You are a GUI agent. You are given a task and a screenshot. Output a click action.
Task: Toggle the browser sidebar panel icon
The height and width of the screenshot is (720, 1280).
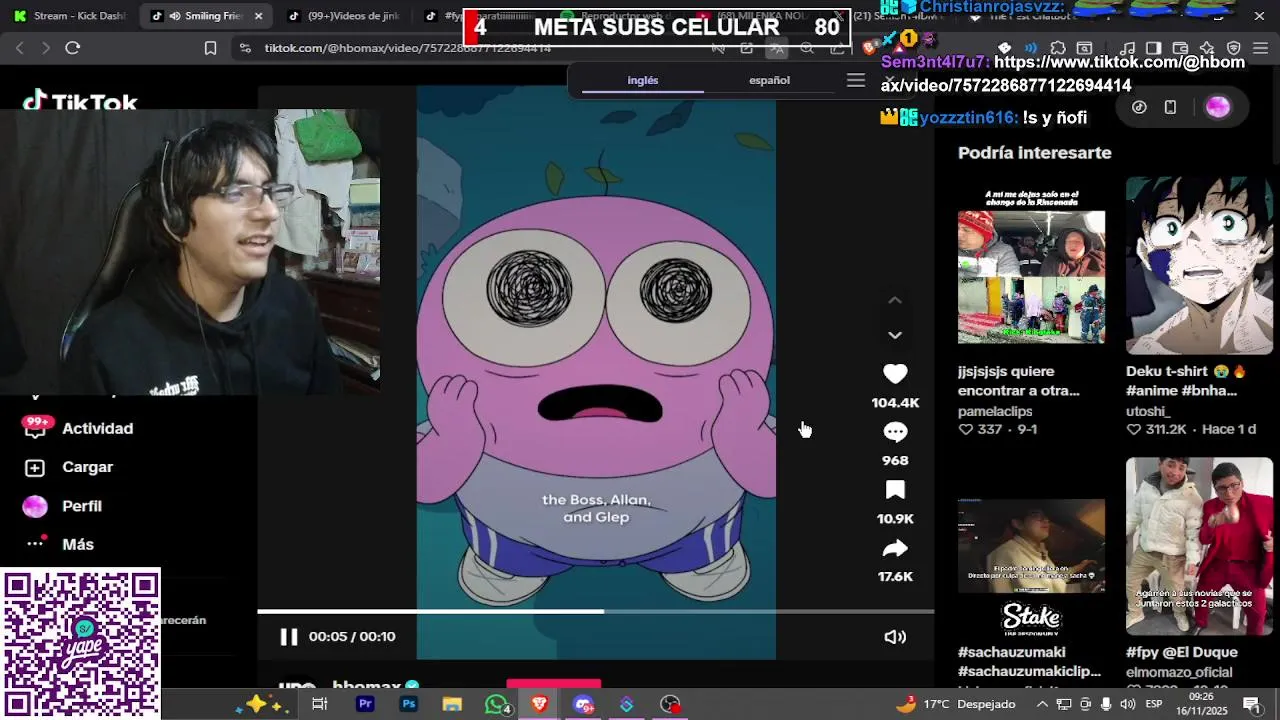pos(1153,48)
